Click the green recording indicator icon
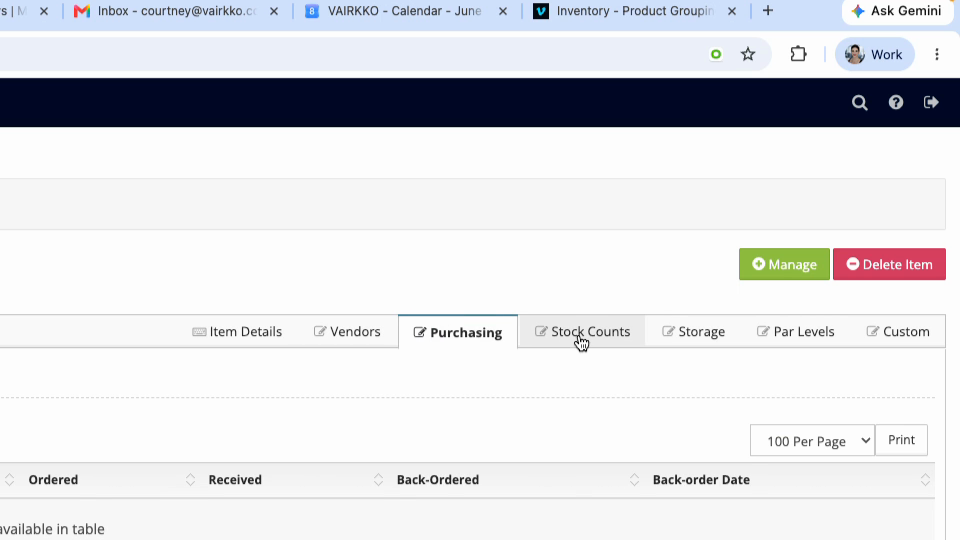960x540 pixels. (716, 54)
